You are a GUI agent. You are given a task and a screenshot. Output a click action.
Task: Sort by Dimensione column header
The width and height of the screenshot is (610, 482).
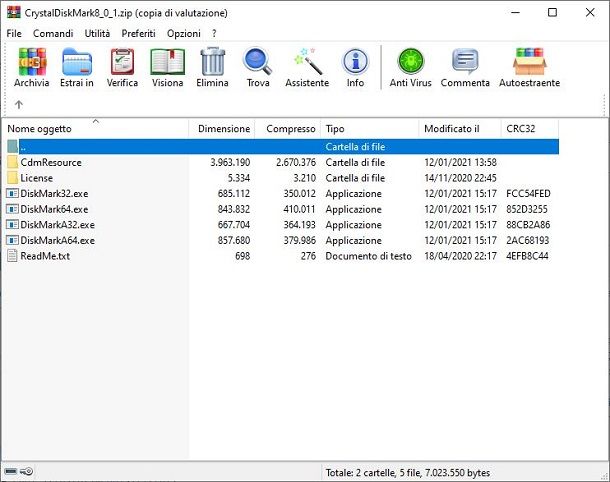click(222, 129)
